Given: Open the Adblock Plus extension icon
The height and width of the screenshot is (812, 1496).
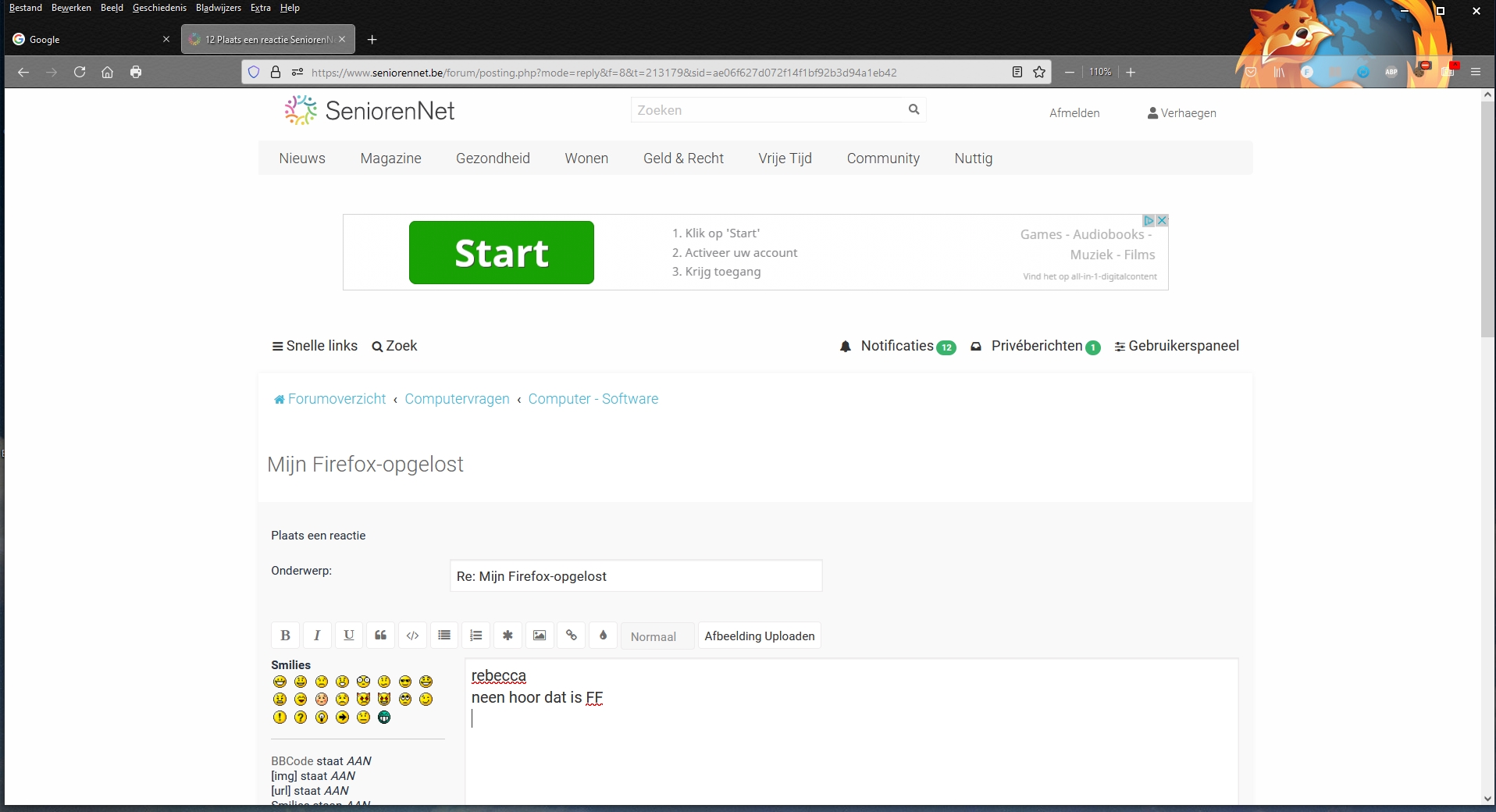Looking at the screenshot, I should point(1391,72).
